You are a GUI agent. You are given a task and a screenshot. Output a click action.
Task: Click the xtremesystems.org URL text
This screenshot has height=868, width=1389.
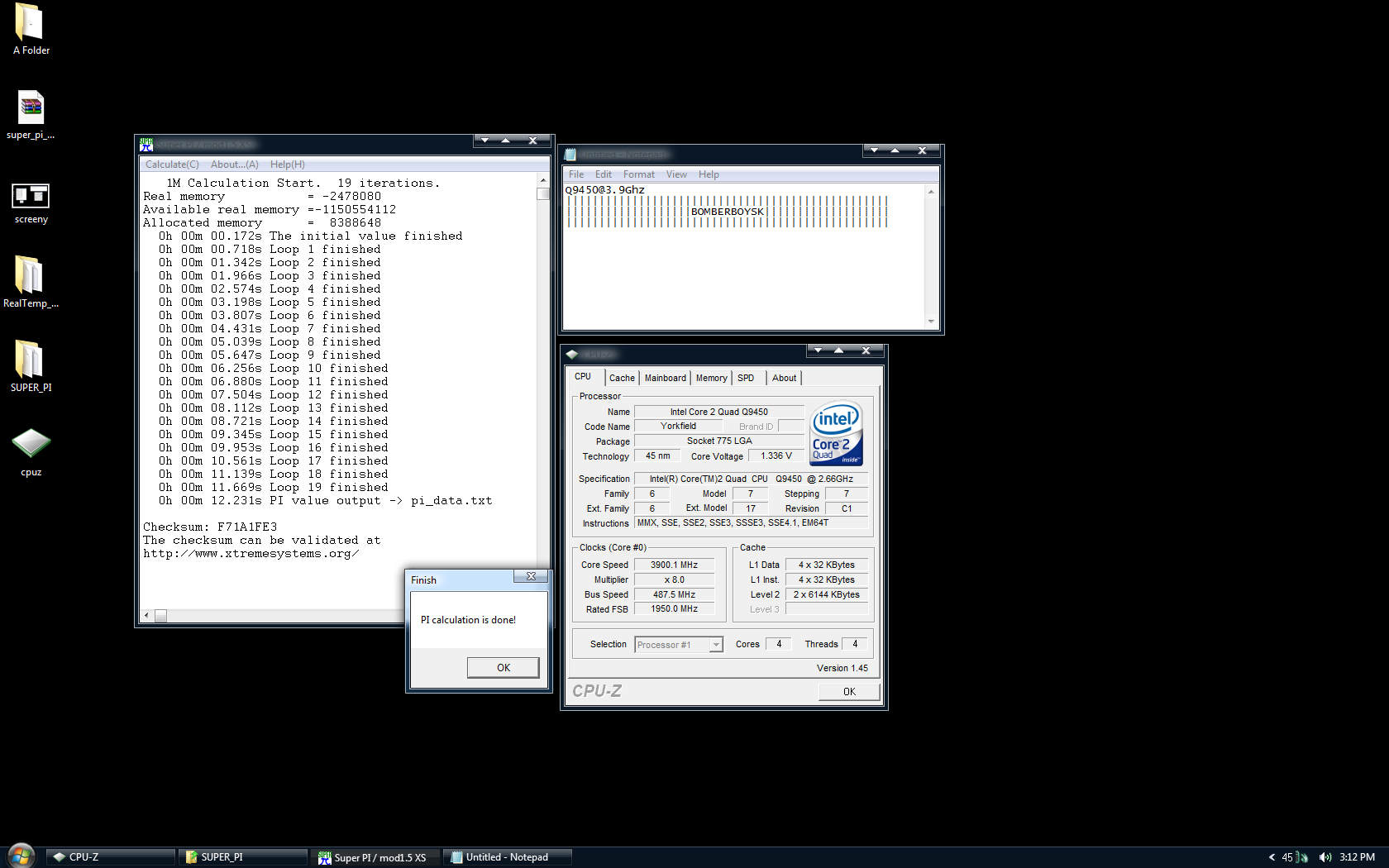251,553
